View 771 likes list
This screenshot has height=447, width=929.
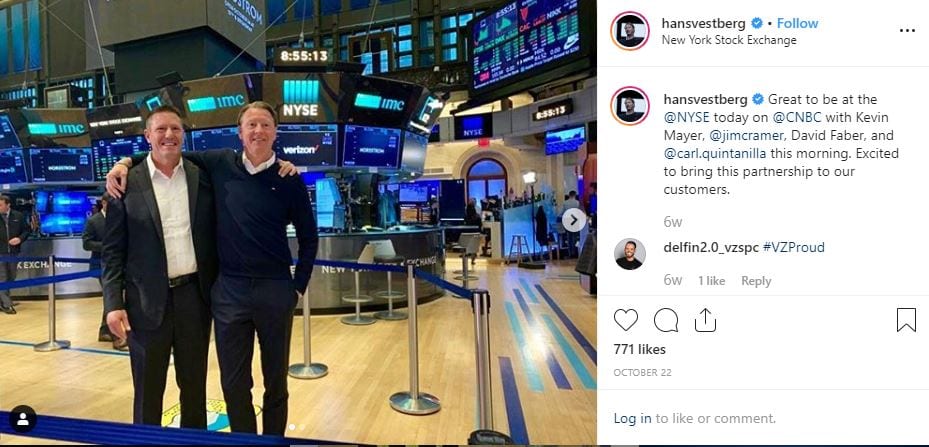(x=639, y=349)
